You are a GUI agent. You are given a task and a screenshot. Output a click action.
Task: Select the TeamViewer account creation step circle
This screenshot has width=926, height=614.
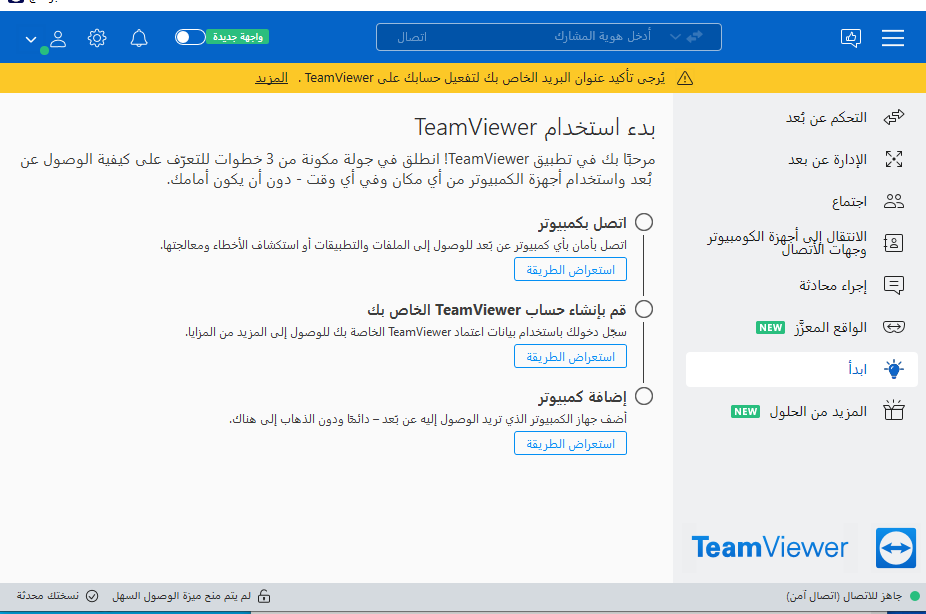pos(644,309)
